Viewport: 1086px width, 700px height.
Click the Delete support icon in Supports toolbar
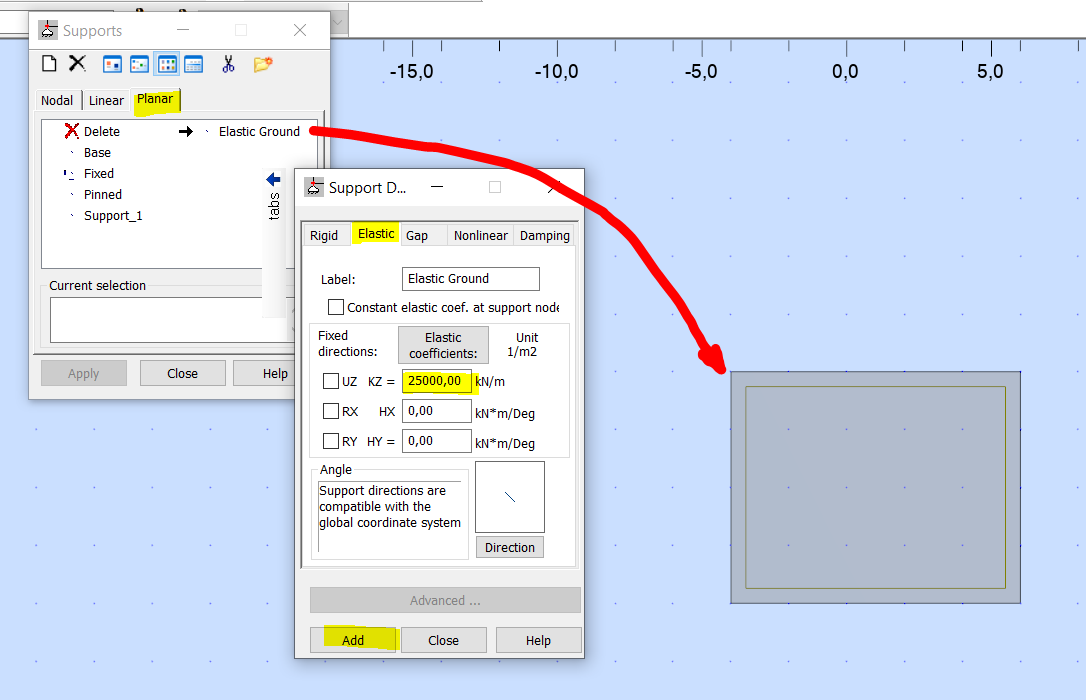[75, 63]
